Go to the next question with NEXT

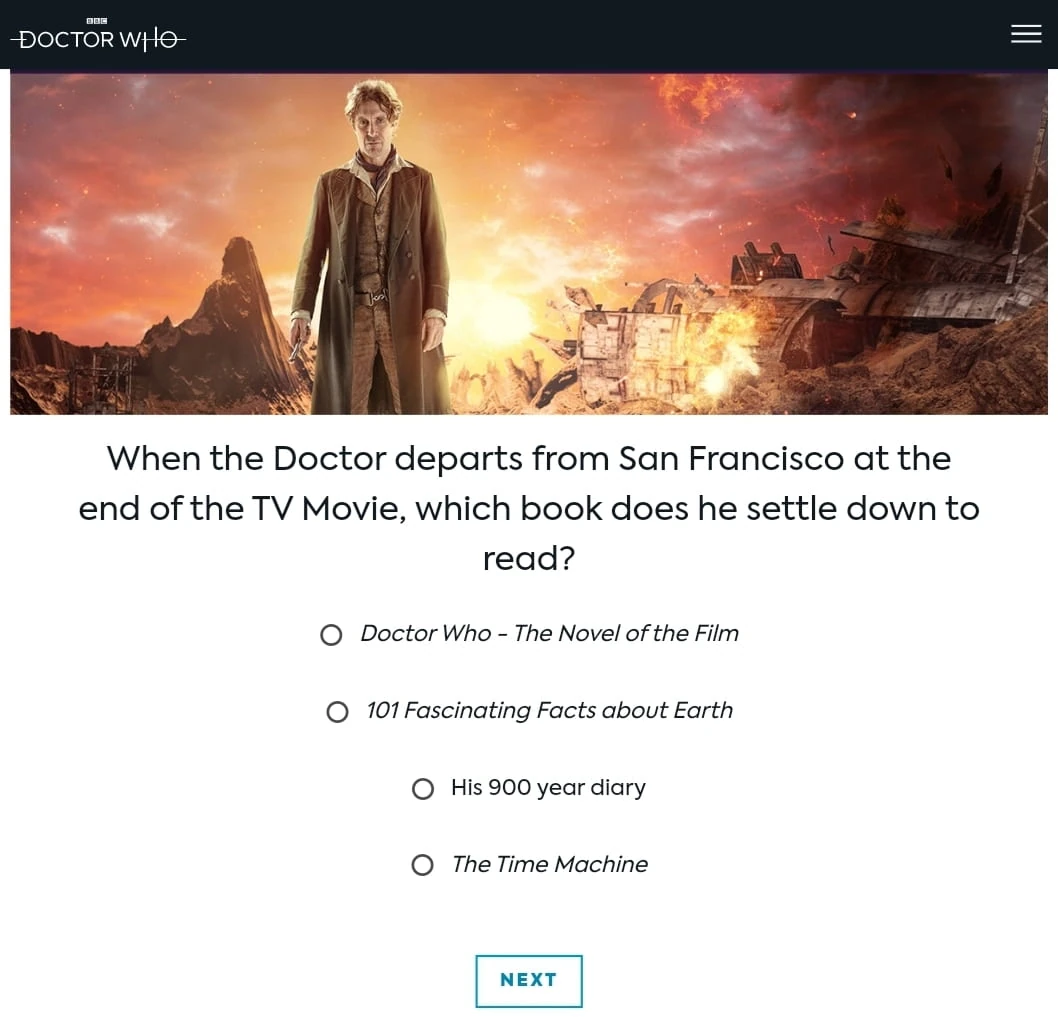(529, 980)
